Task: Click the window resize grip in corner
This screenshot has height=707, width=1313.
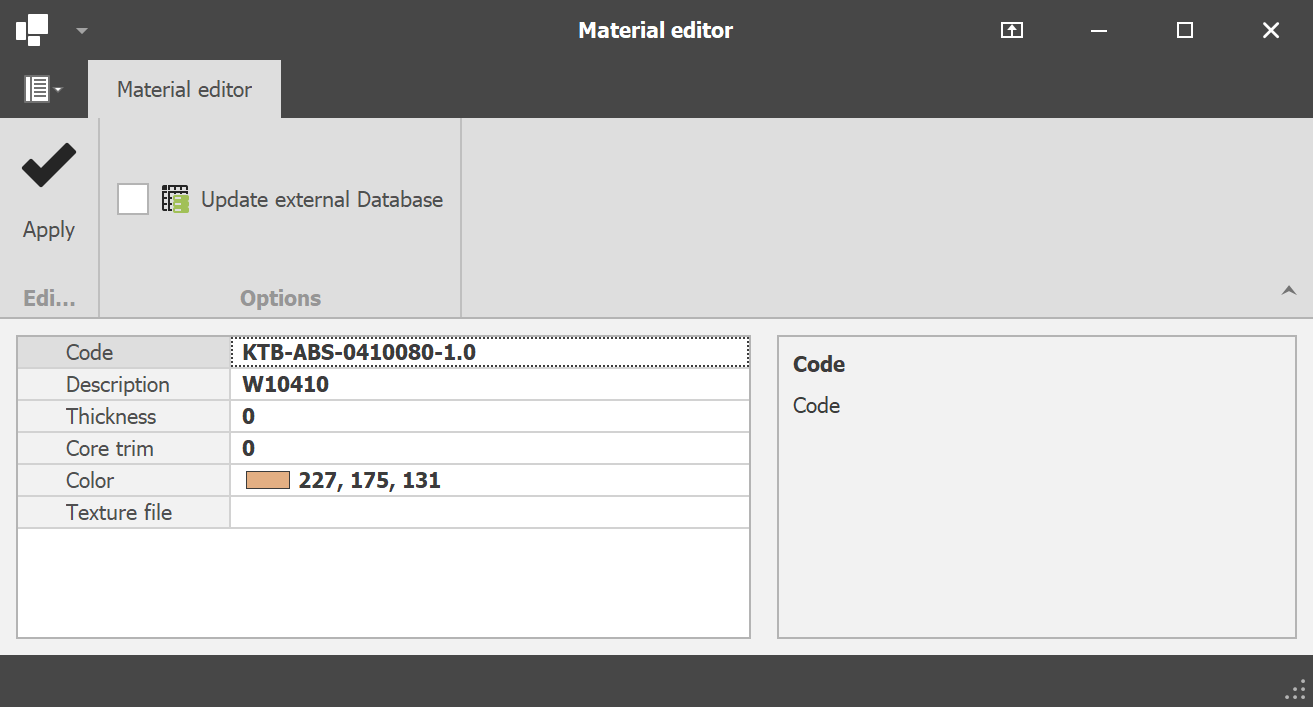Action: pos(1294,689)
